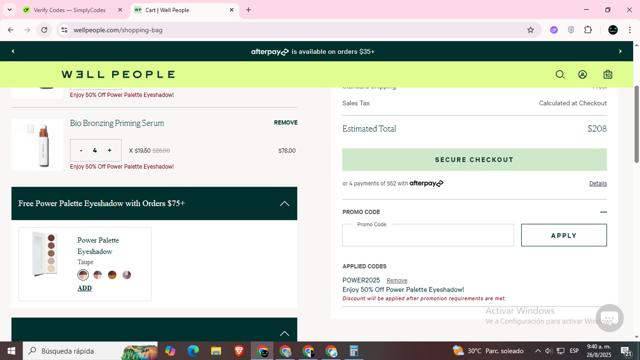Open Bio Bronzing Priming Serum thumbnail
The height and width of the screenshot is (360, 640).
[38, 144]
